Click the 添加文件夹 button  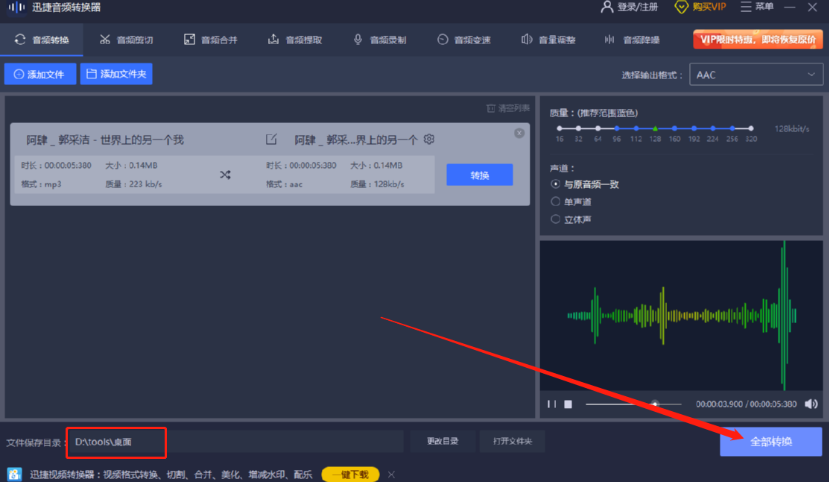(116, 74)
